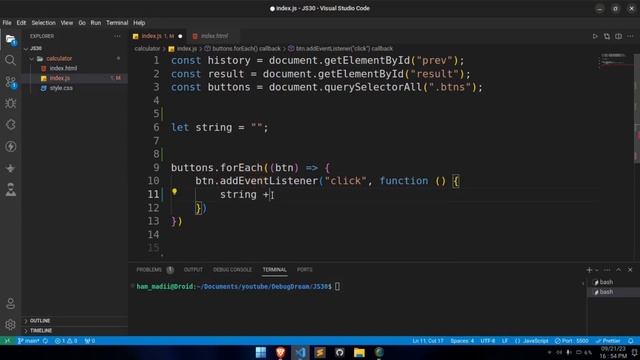
Task: Open the Selection menu
Action: [43, 23]
